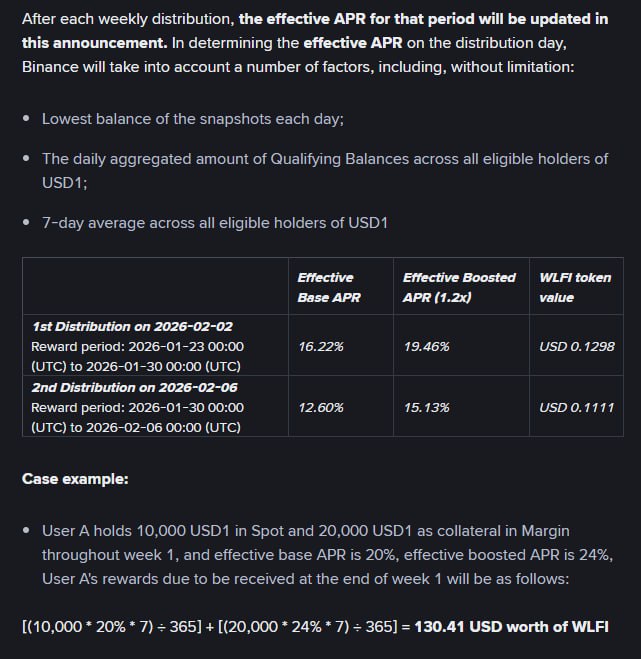Click the "Lowest balance of the snapshots" bullet
This screenshot has width=641, height=659.
pos(192,118)
